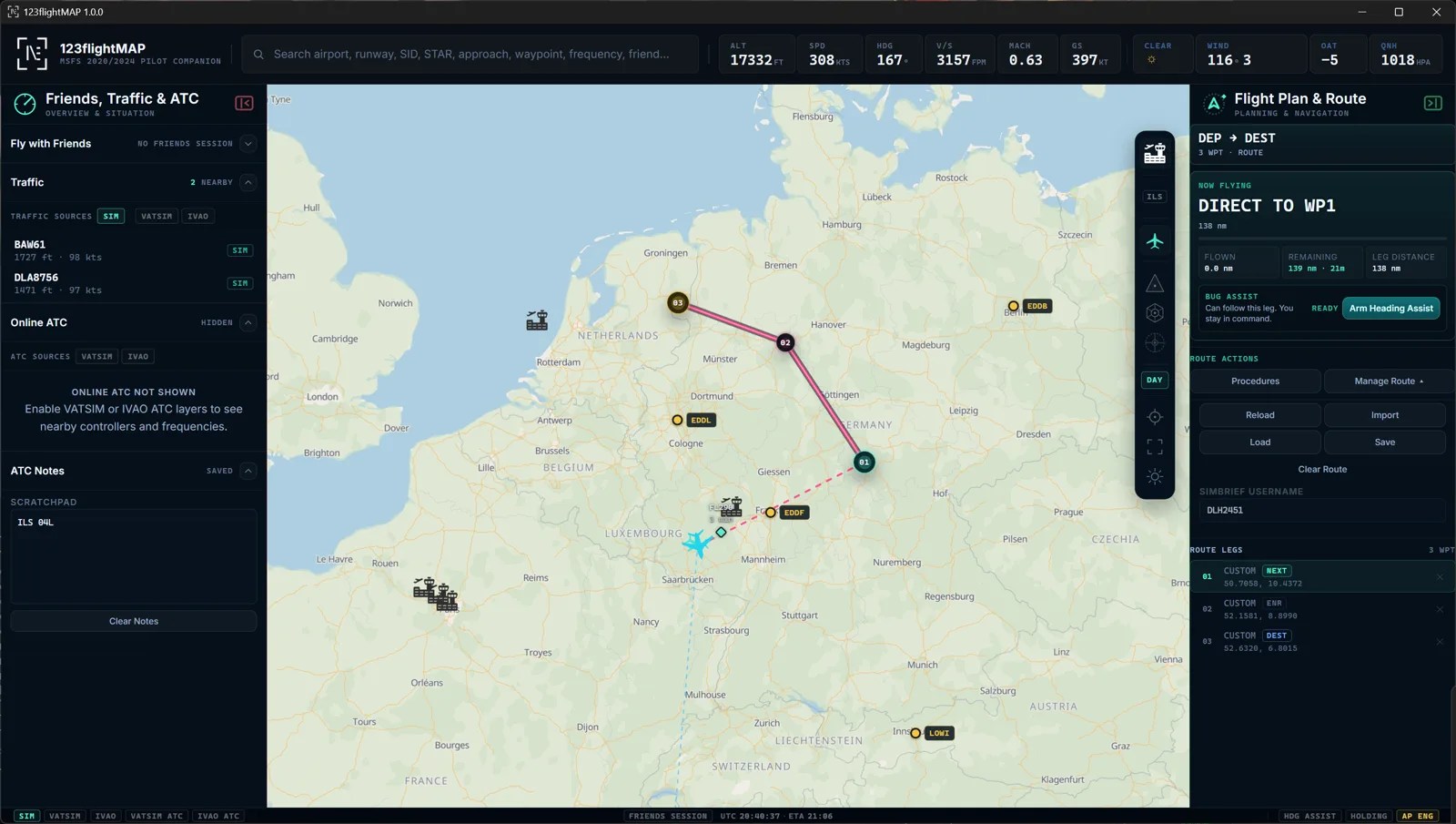1456x824 pixels.
Task: Toggle the DAY map mode button
Action: coord(1155,380)
